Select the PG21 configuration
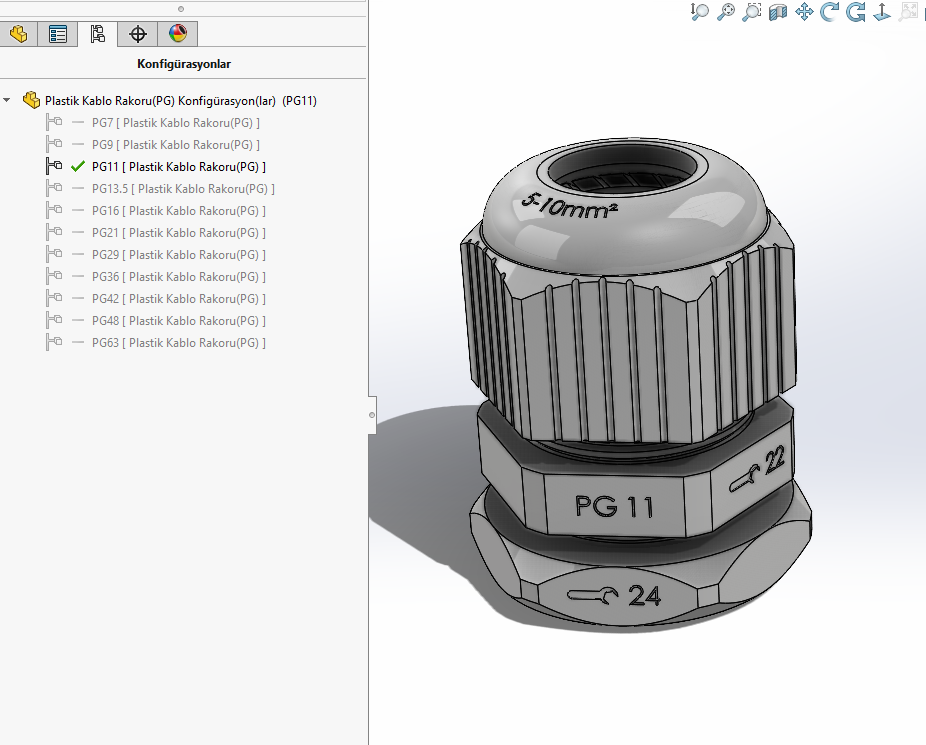 pos(178,233)
